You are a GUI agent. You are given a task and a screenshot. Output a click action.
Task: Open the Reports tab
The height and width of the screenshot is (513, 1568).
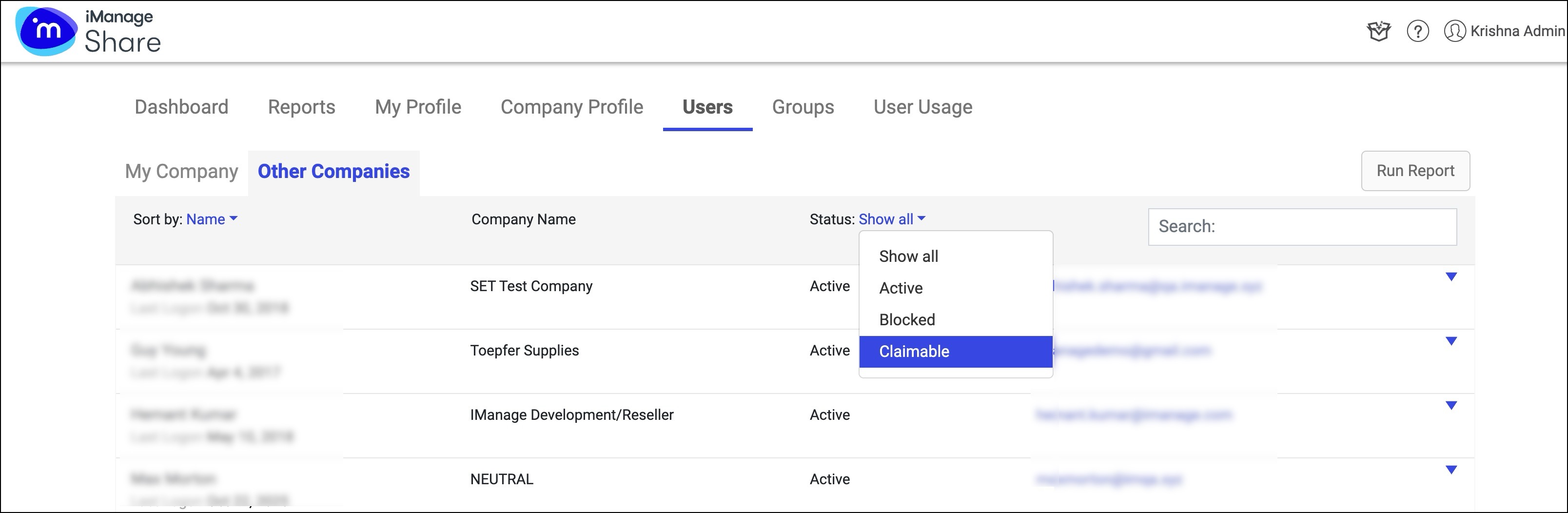pos(301,107)
